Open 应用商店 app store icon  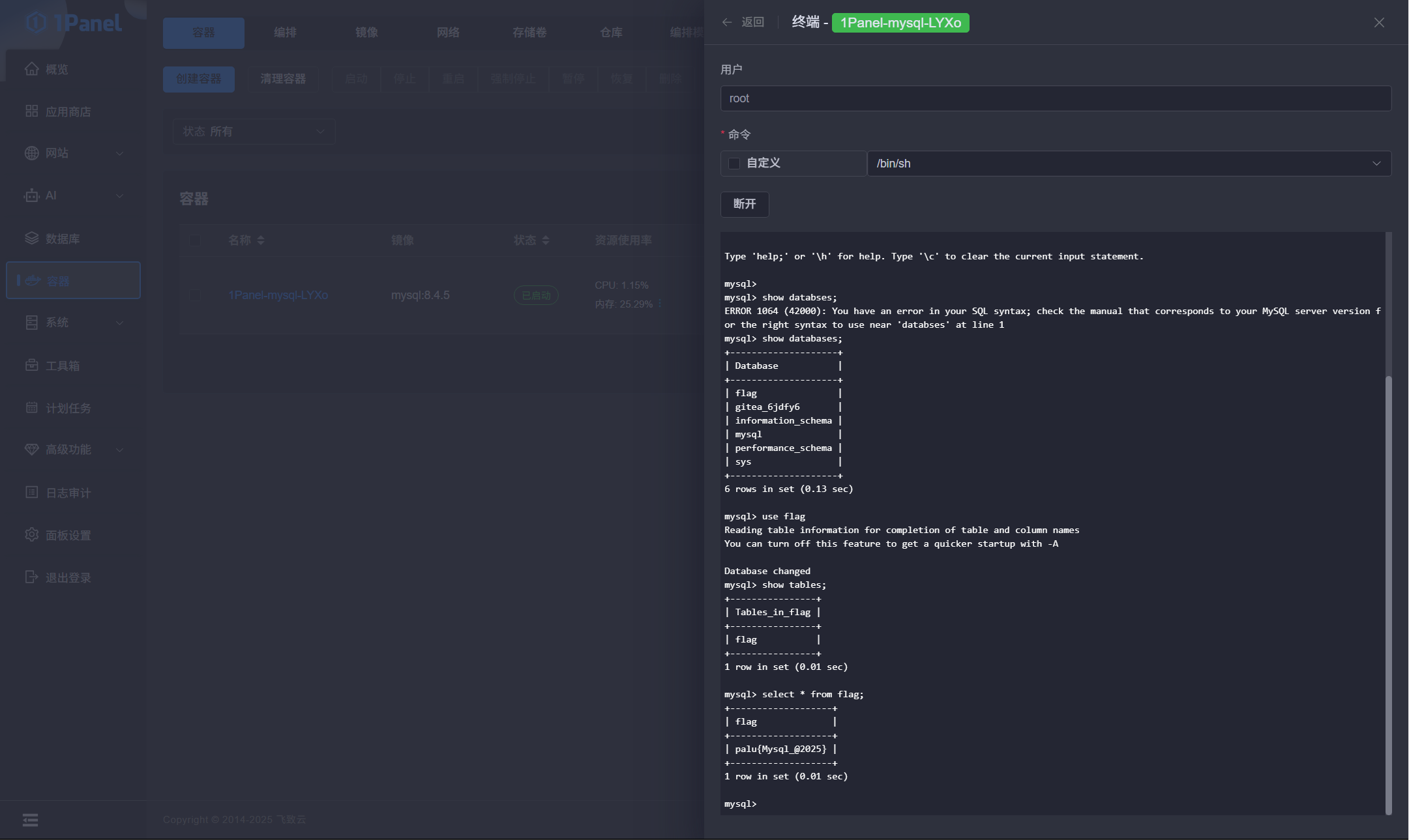point(31,111)
